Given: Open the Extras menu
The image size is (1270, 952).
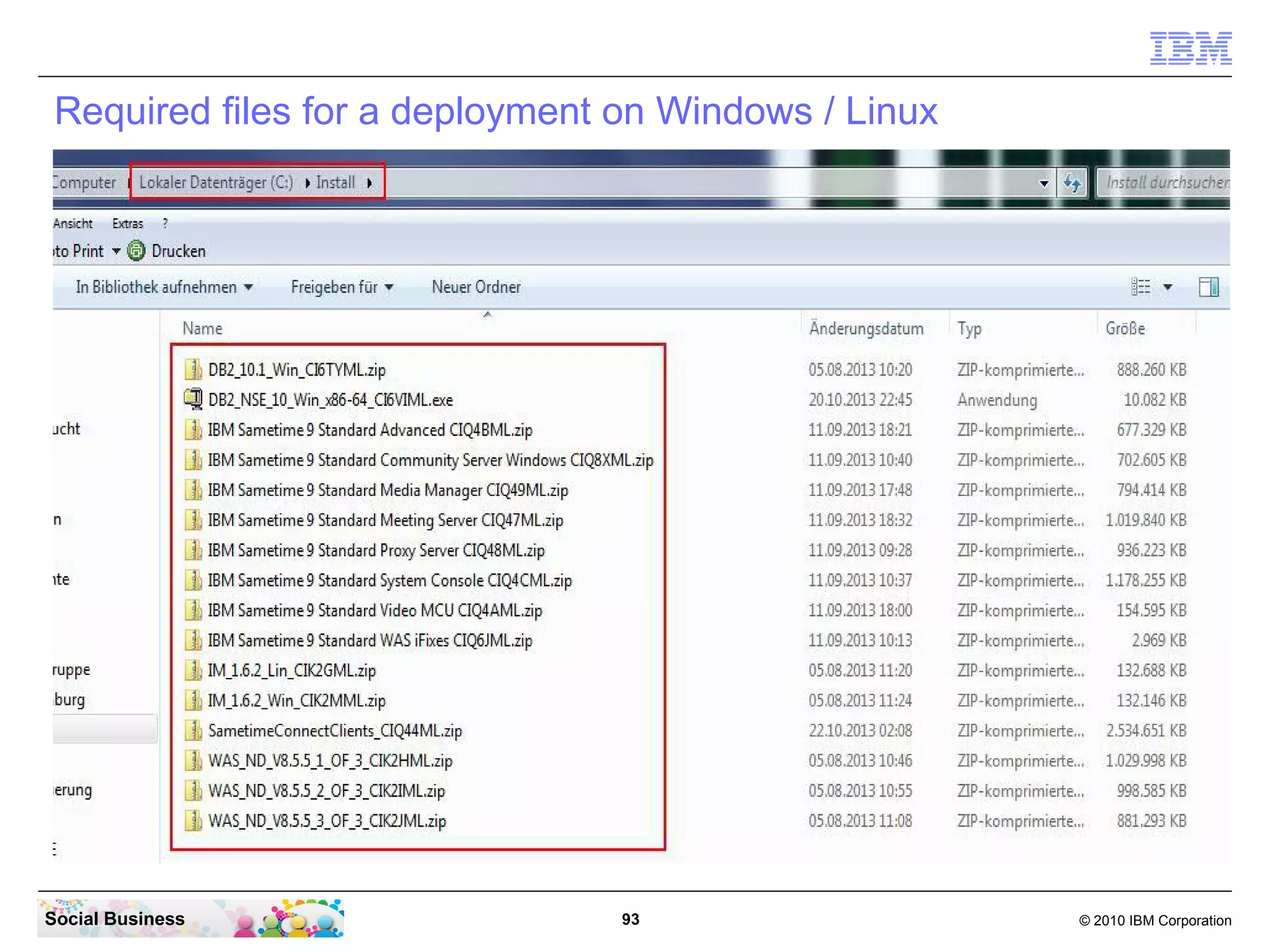Looking at the screenshot, I should pos(128,223).
